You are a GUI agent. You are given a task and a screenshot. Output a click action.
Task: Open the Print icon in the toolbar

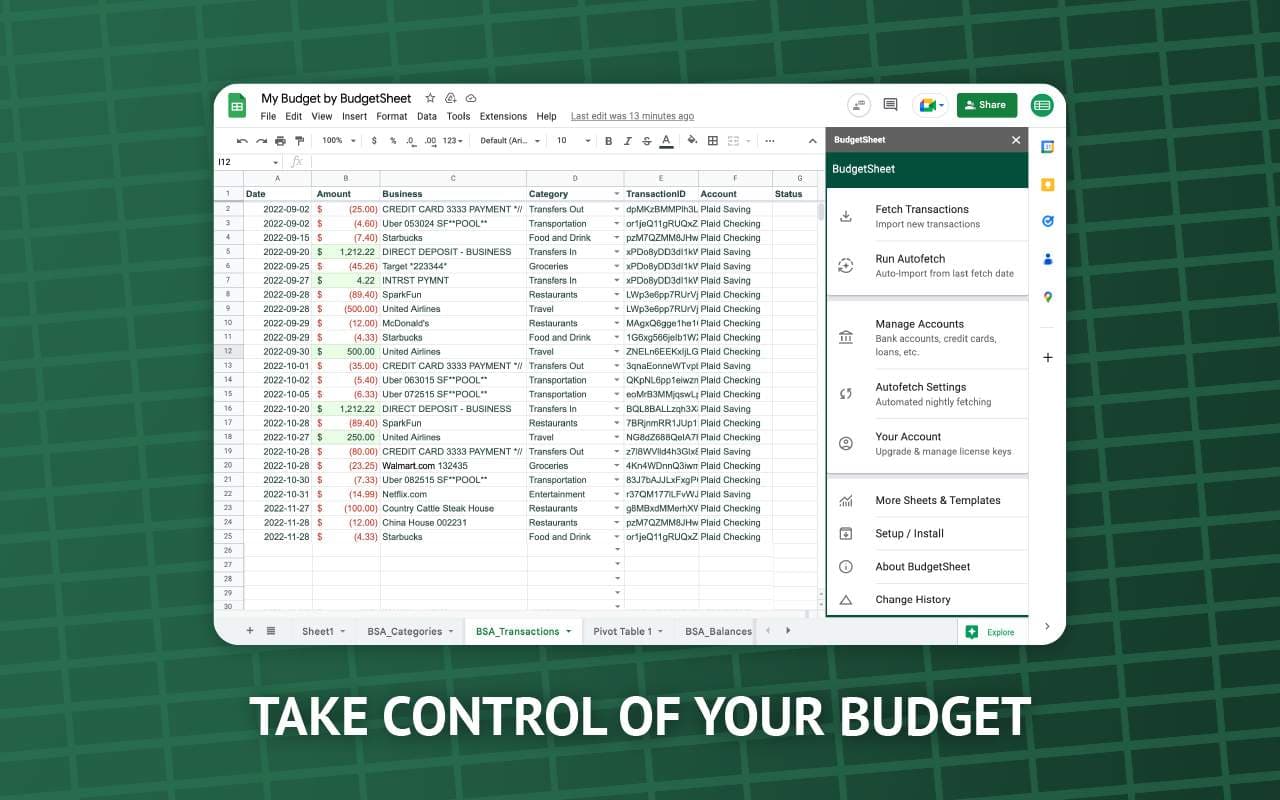pos(280,141)
